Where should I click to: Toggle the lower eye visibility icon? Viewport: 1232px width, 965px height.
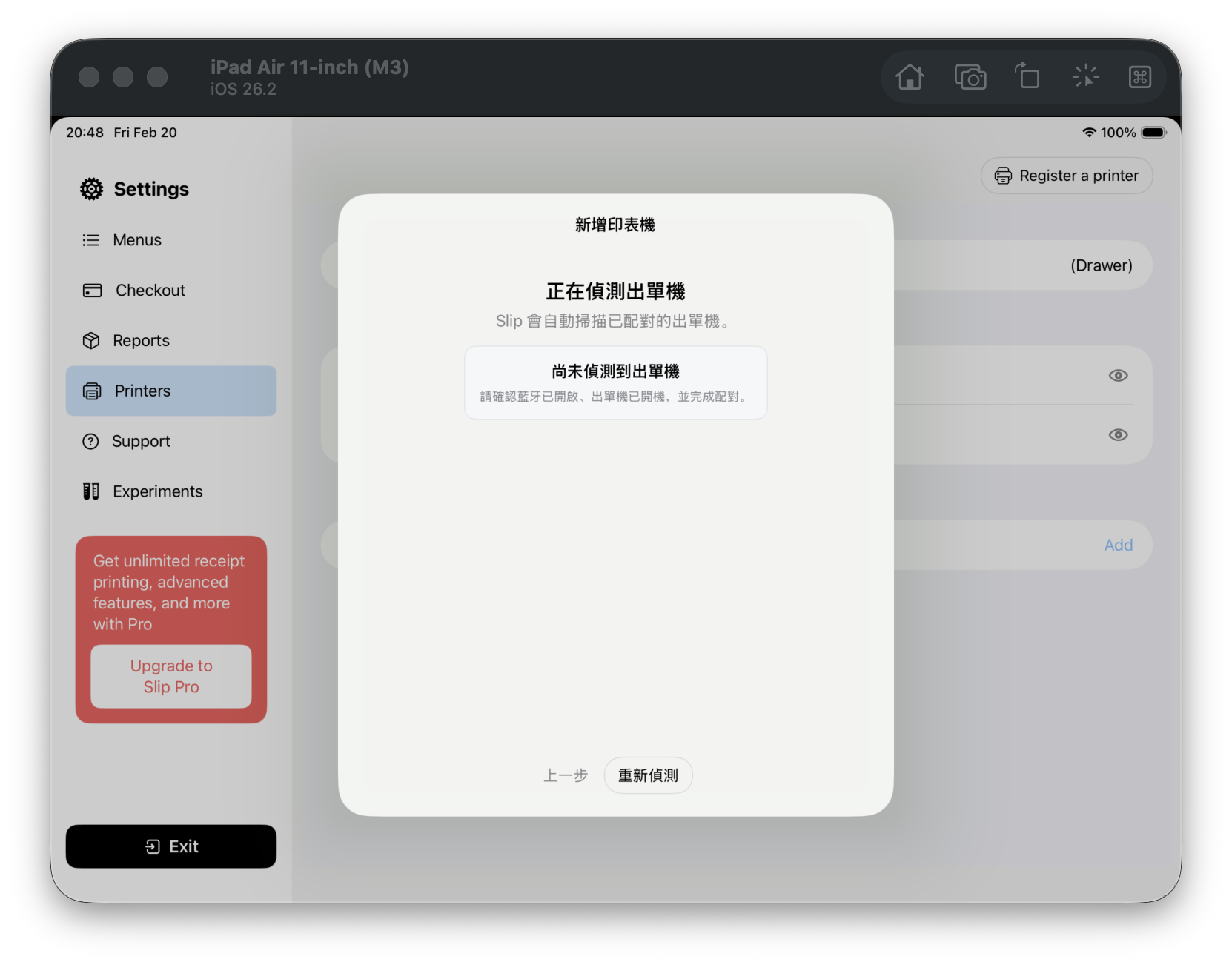coord(1118,435)
